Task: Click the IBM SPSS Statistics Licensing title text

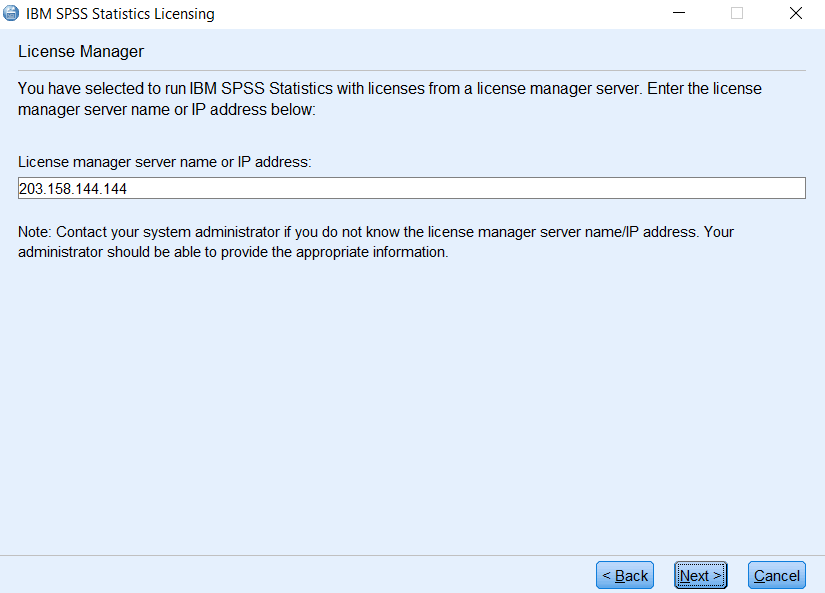Action: click(120, 14)
